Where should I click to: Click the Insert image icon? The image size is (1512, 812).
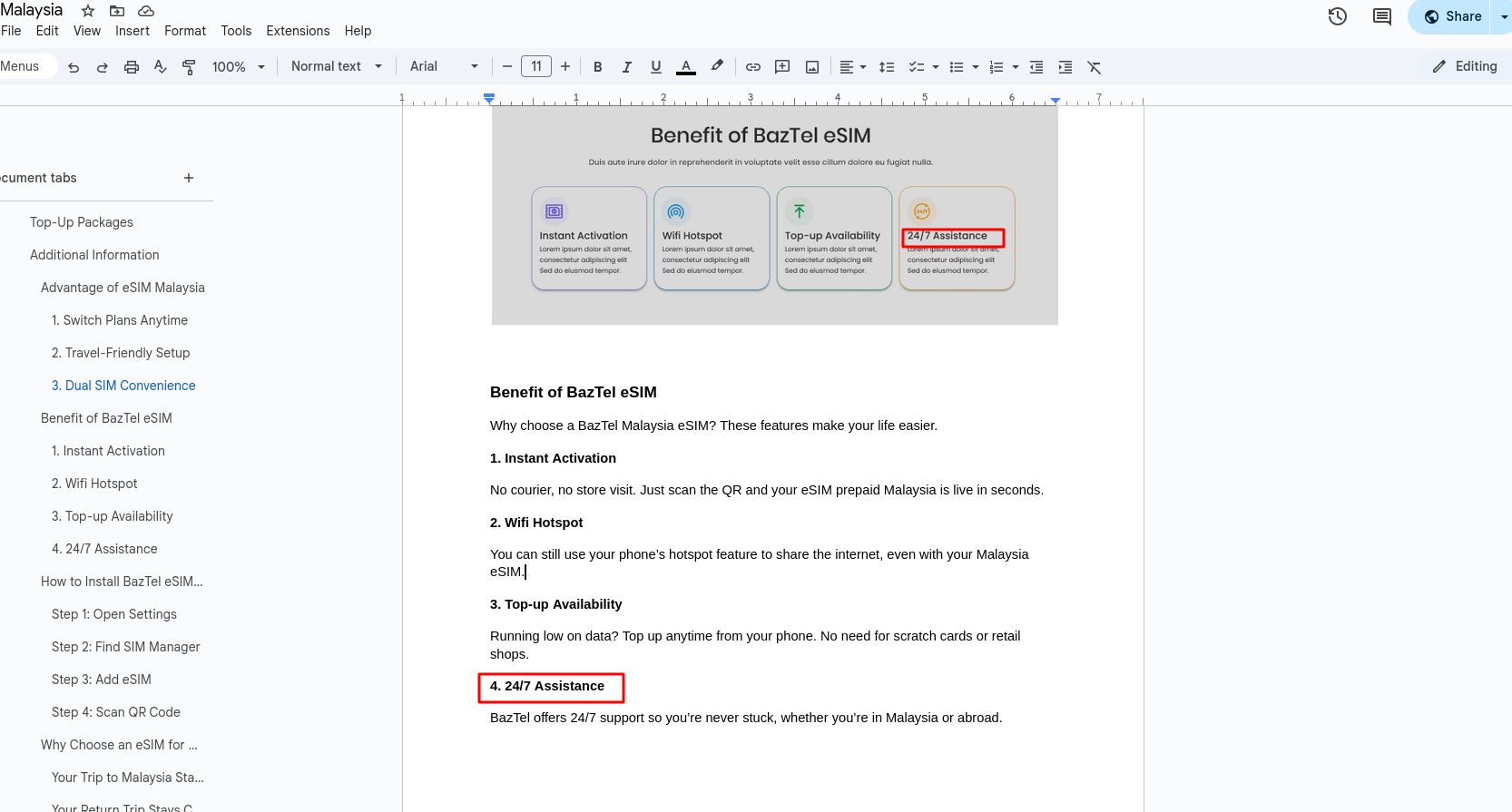(x=812, y=67)
